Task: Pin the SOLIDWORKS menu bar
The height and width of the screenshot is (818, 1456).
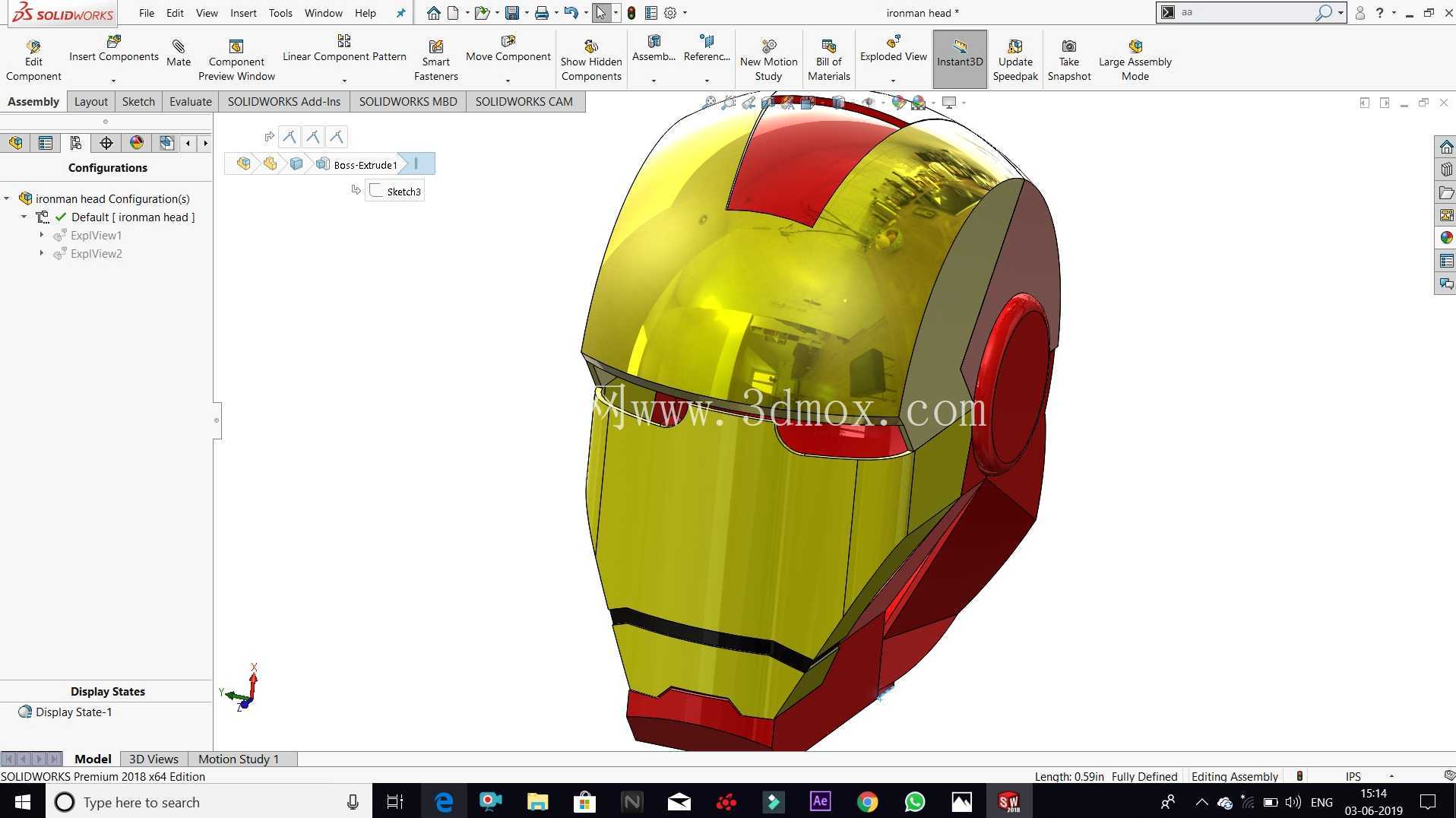Action: coord(400,13)
